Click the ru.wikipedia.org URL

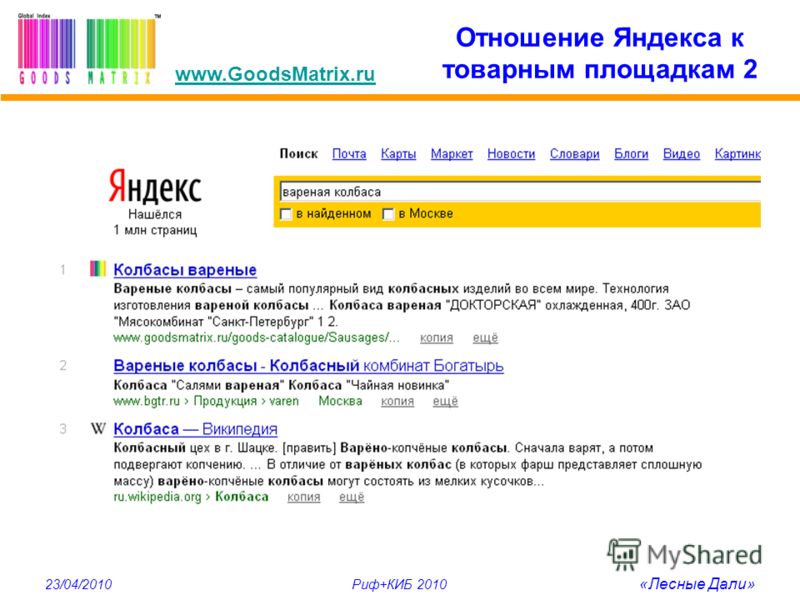(x=157, y=496)
